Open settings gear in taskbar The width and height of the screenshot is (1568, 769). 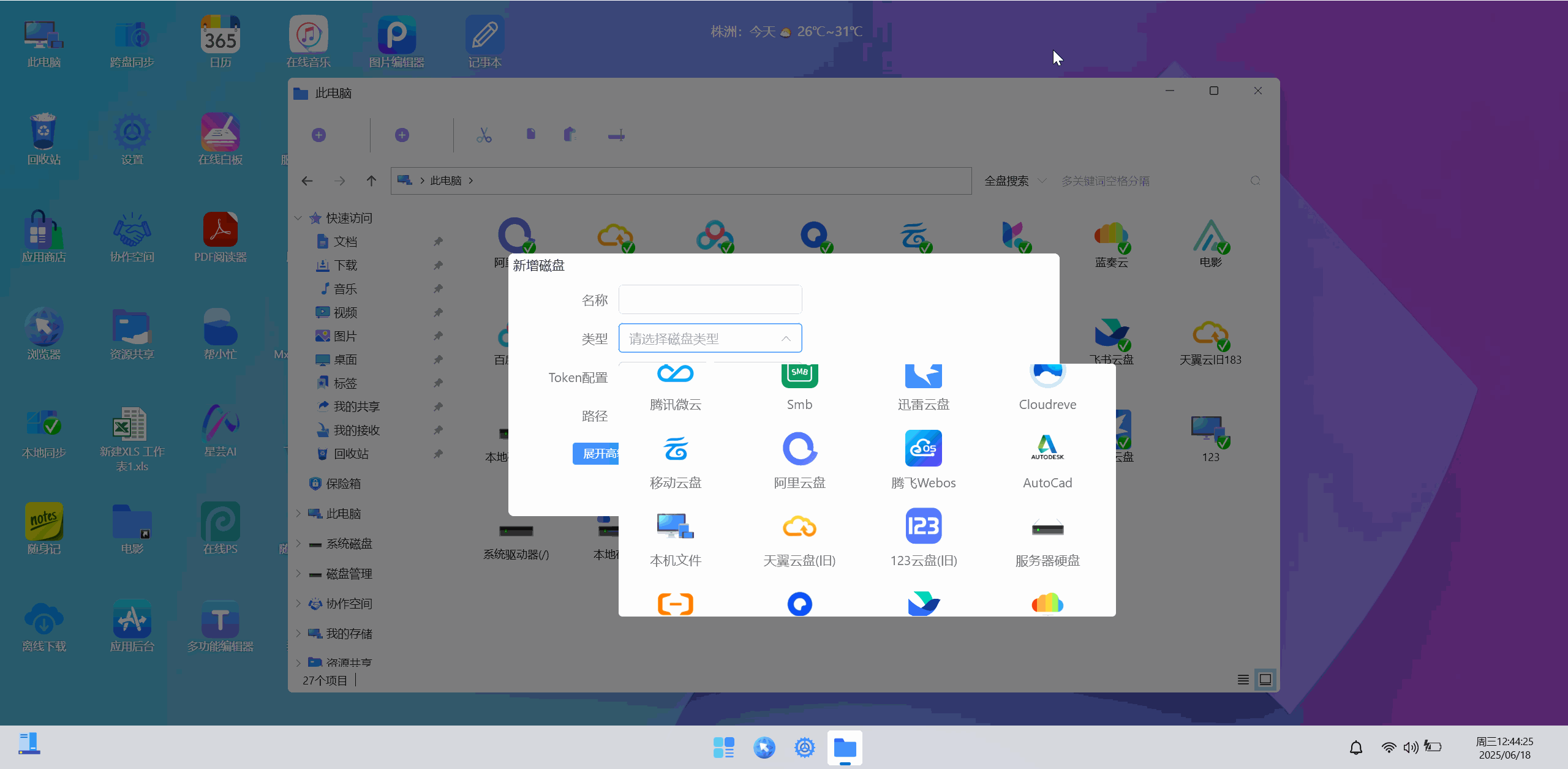[805, 748]
